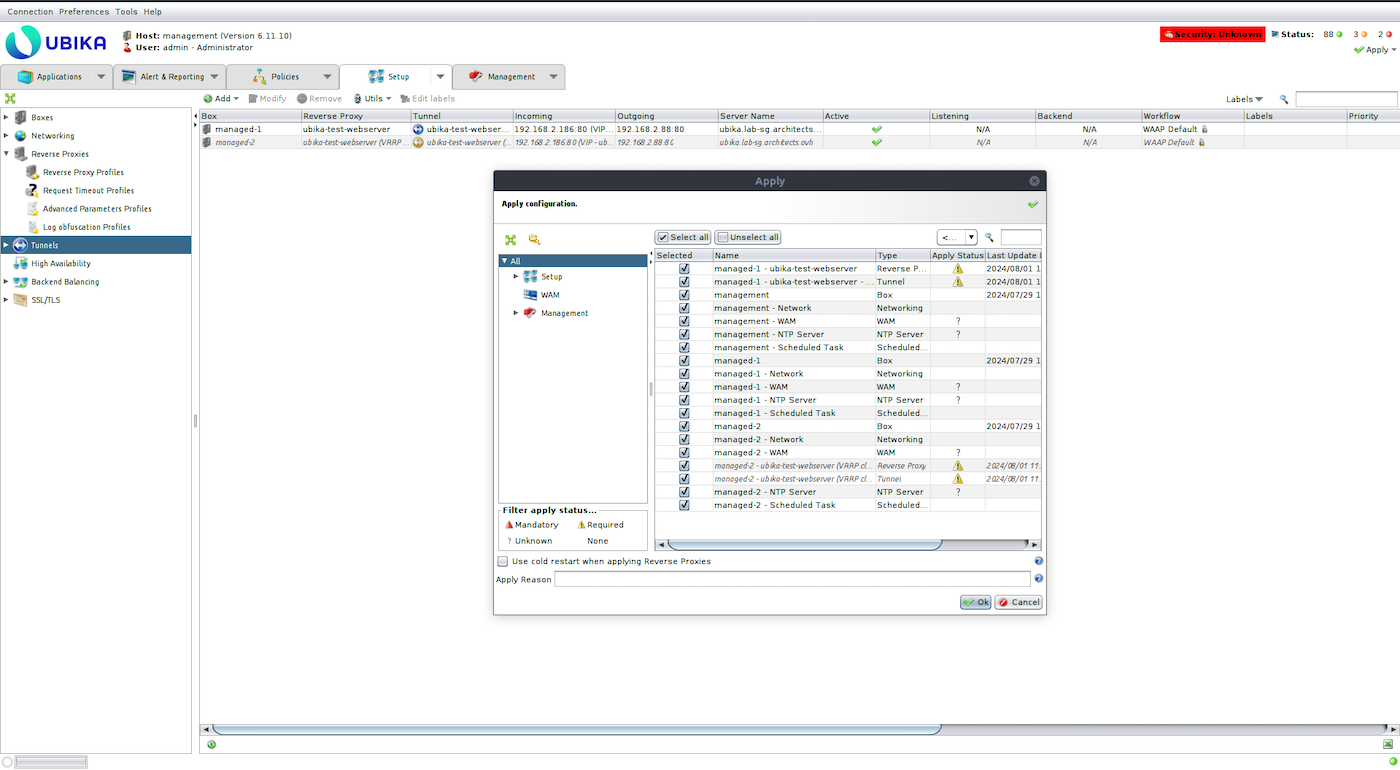Click the High Availability icon in sidebar
The height and width of the screenshot is (770, 1400).
click(20, 264)
